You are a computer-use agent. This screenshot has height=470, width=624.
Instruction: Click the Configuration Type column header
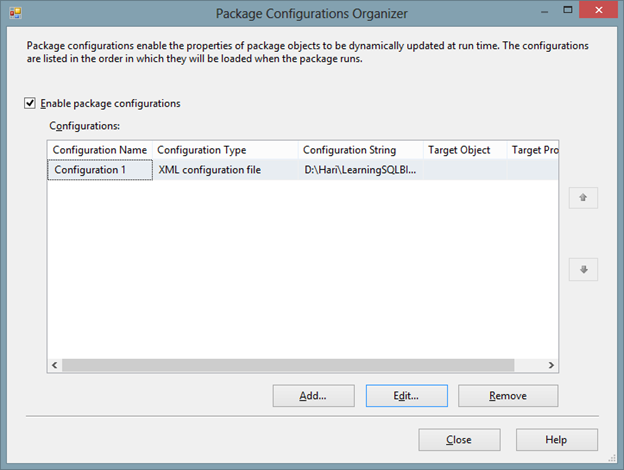[x=201, y=150]
